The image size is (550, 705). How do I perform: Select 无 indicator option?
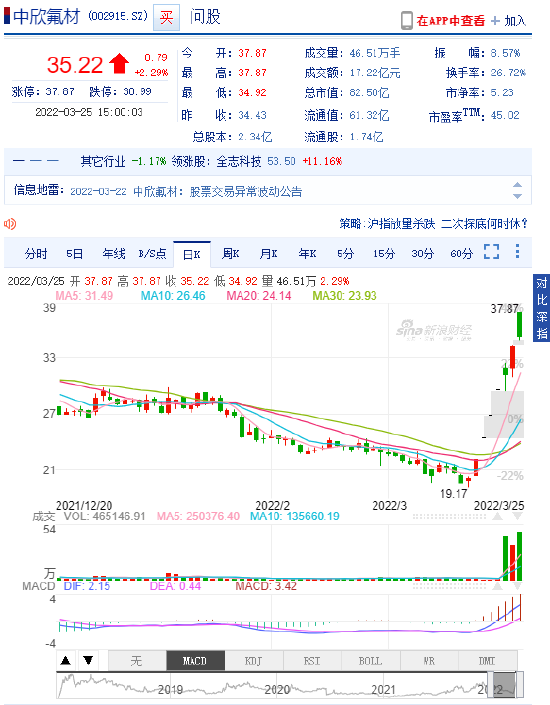[x=137, y=660]
